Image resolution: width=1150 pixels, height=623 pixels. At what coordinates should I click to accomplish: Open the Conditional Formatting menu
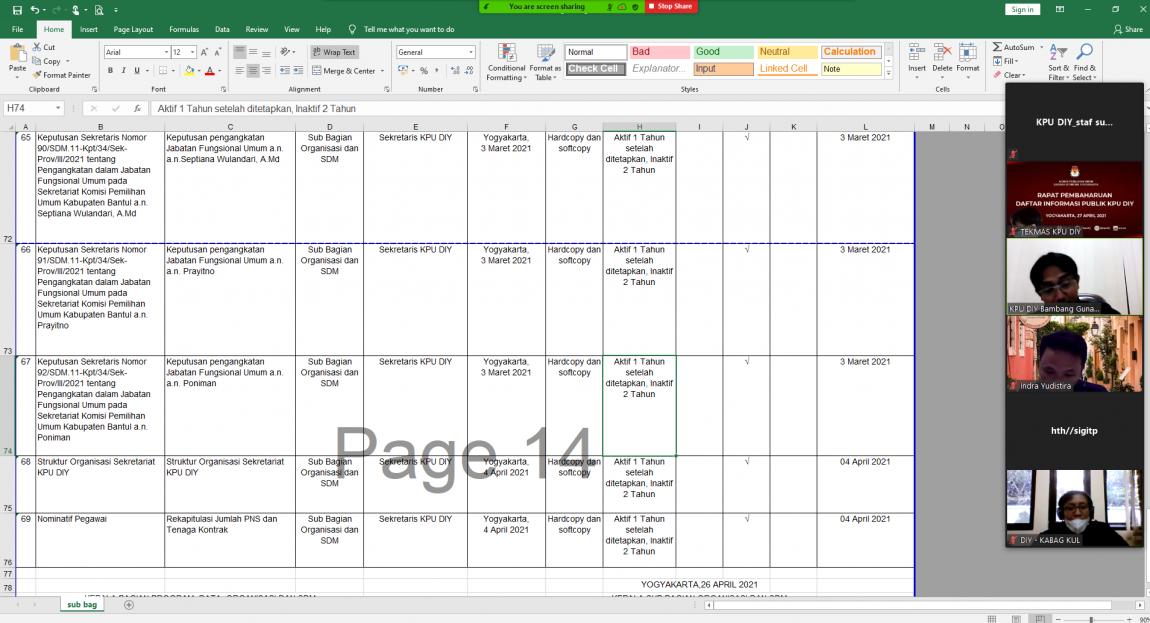pyautogui.click(x=506, y=62)
